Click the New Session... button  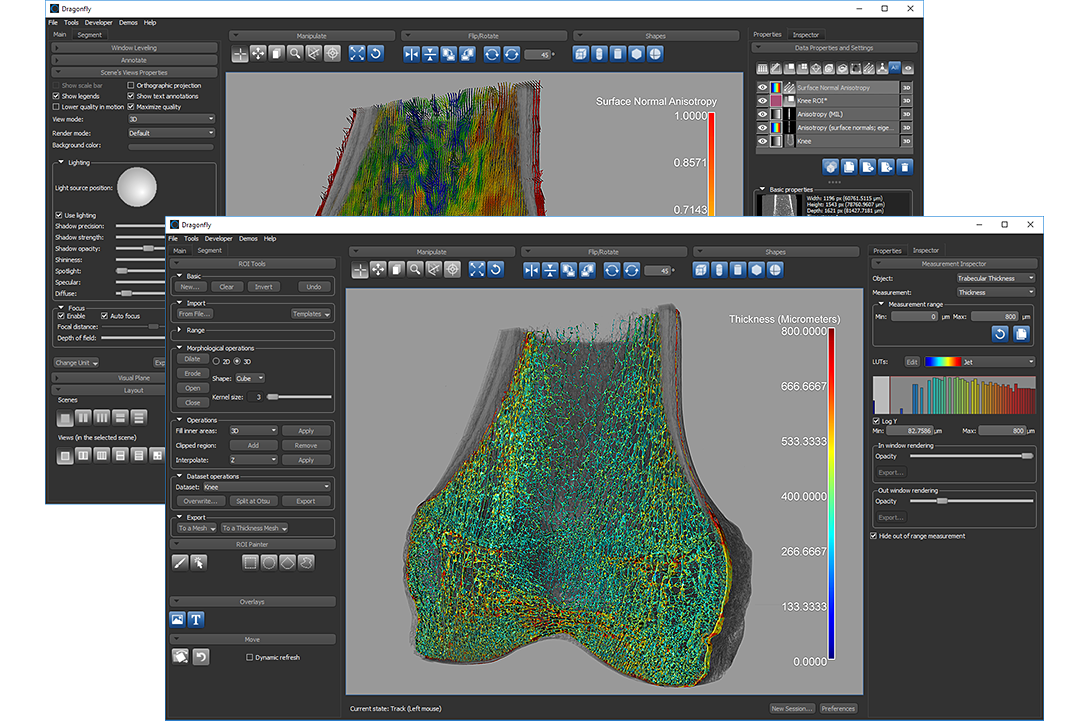[x=791, y=708]
